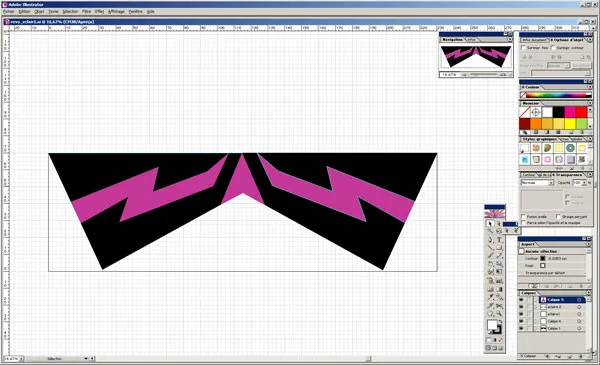Open the Calques panel options menu
The image size is (600, 365).
coord(588,293)
